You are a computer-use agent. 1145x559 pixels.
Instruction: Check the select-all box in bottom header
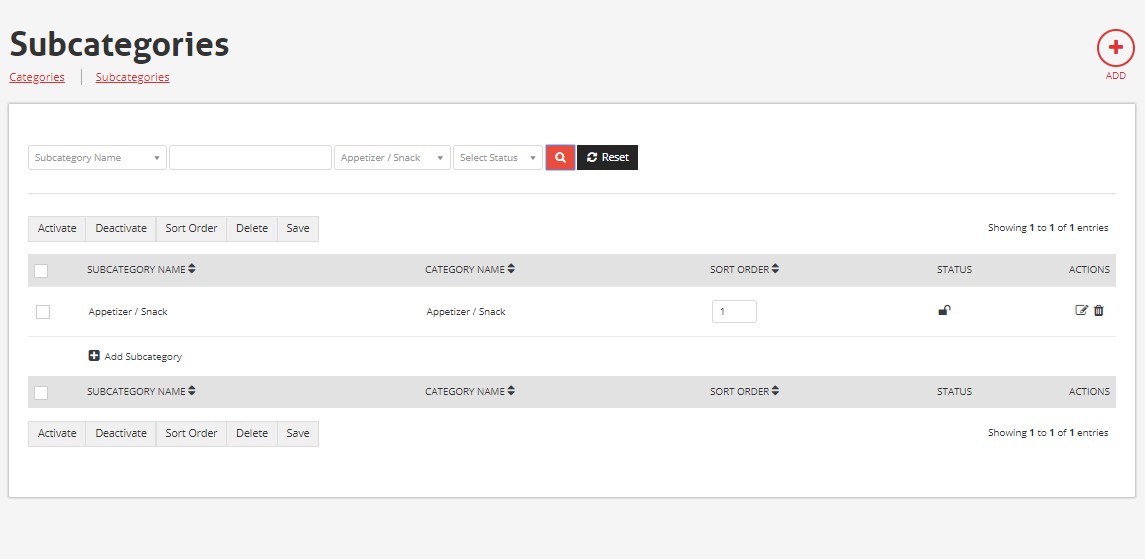point(42,393)
